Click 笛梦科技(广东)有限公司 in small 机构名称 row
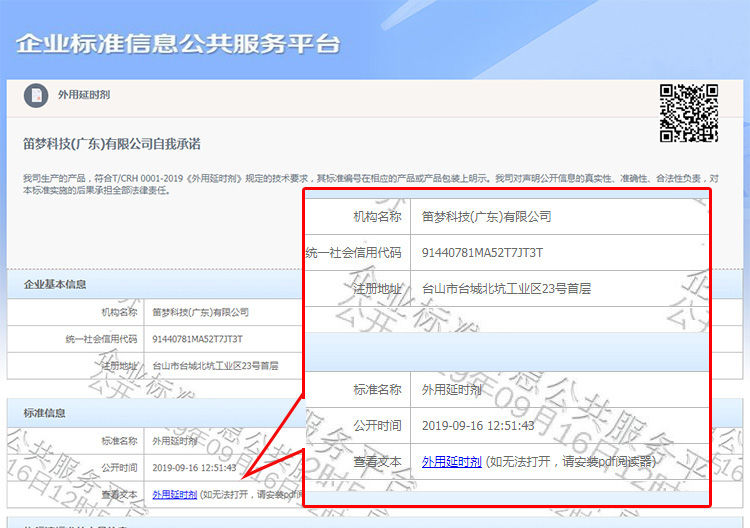The width and height of the screenshot is (750, 528). click(200, 312)
